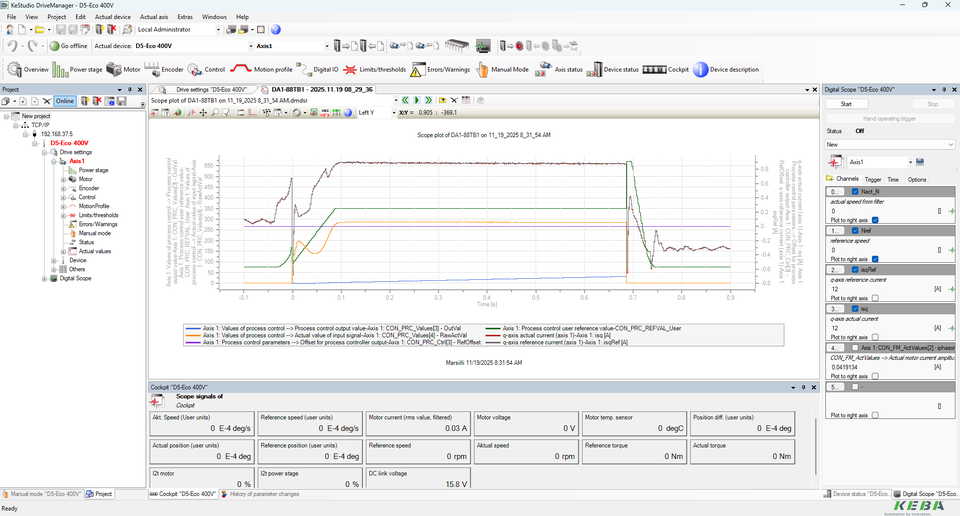Open the Extras menu

point(185,17)
